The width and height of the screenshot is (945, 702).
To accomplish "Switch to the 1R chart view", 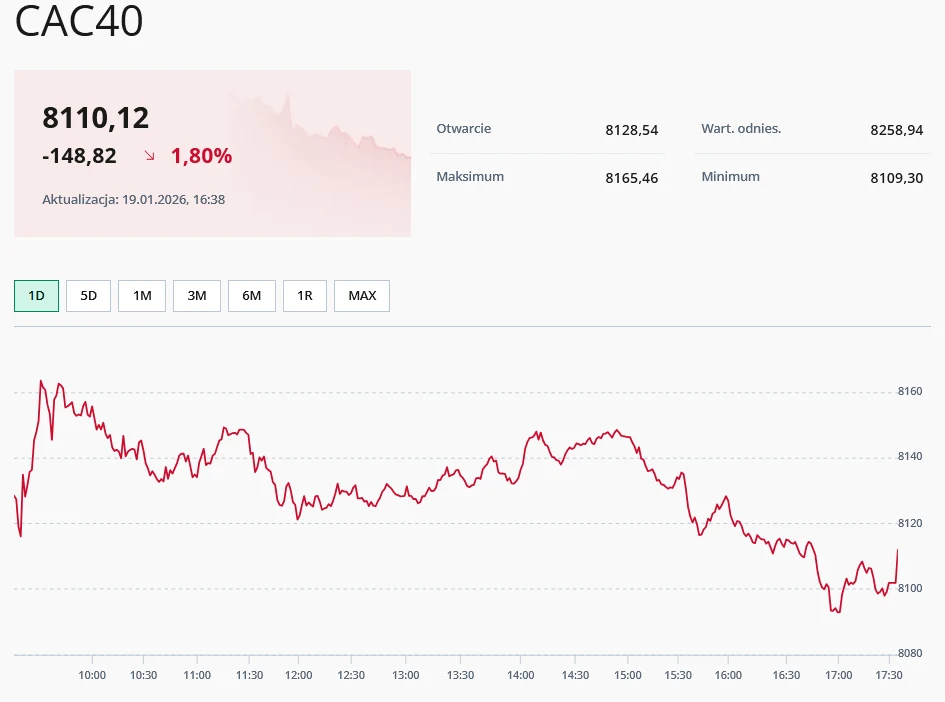I will pyautogui.click(x=304, y=295).
